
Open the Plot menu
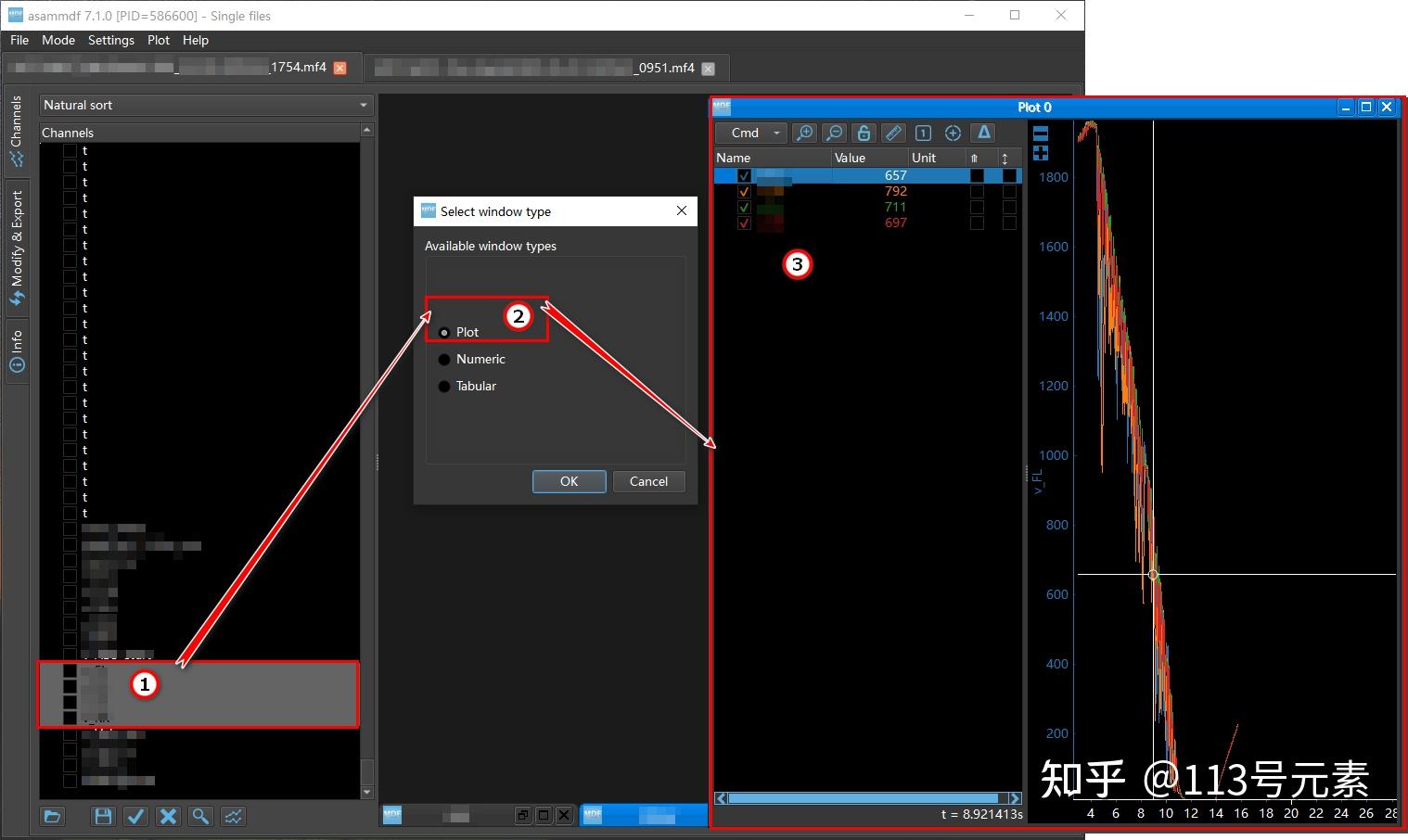158,40
